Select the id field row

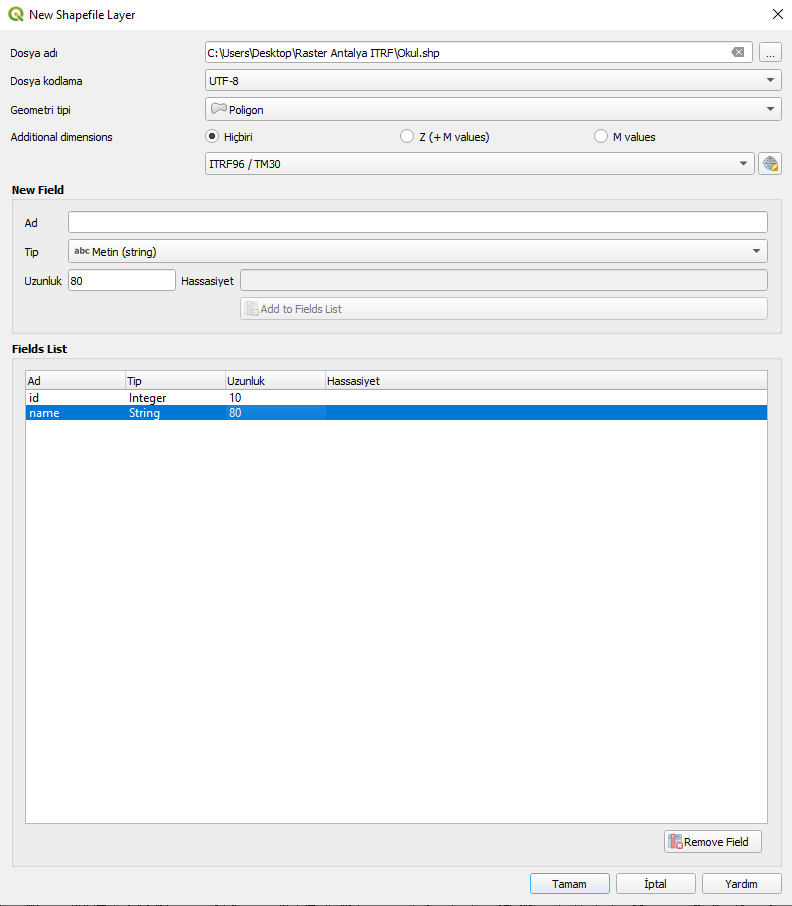coord(396,398)
